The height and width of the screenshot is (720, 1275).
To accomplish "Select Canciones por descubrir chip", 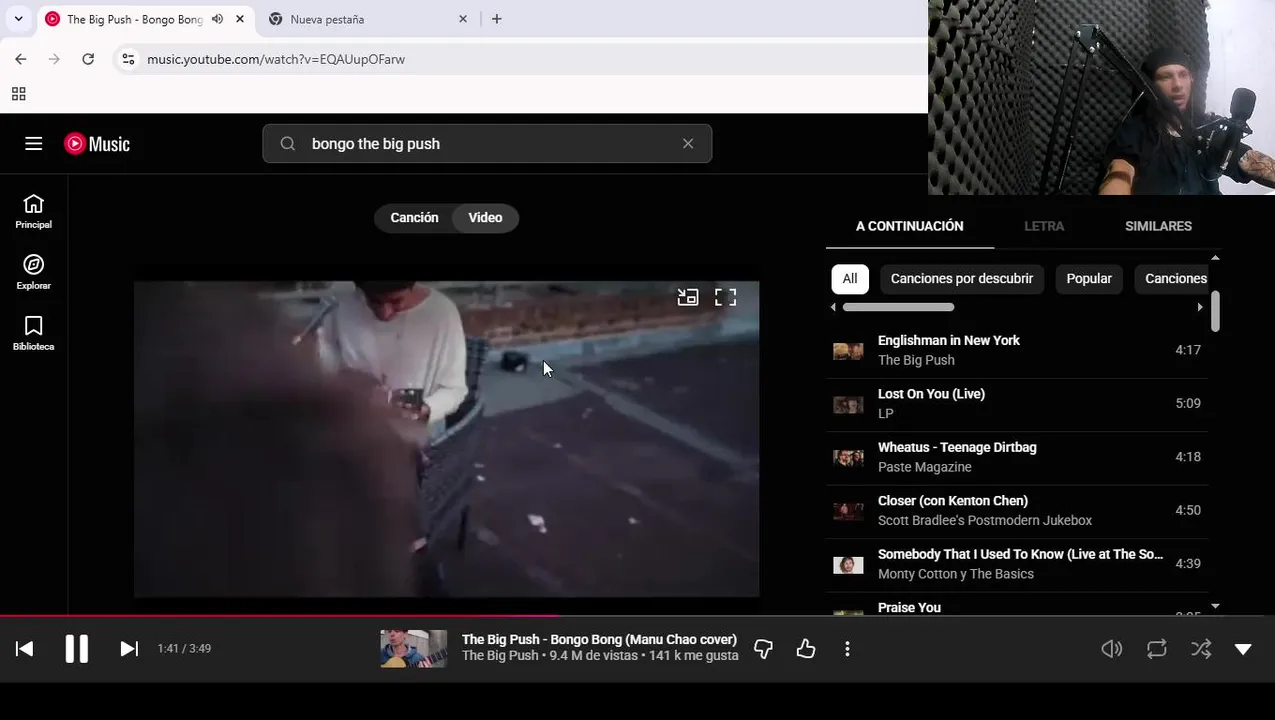I will coord(962,279).
